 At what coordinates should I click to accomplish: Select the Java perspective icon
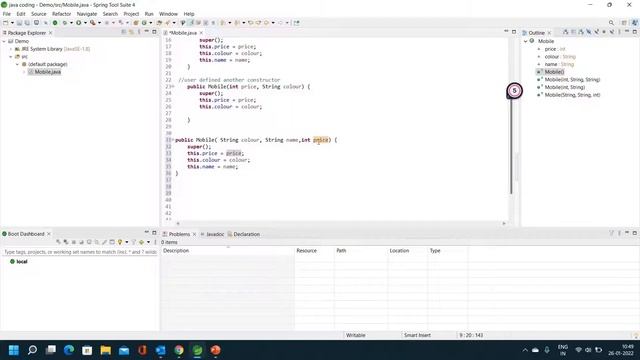635,23
